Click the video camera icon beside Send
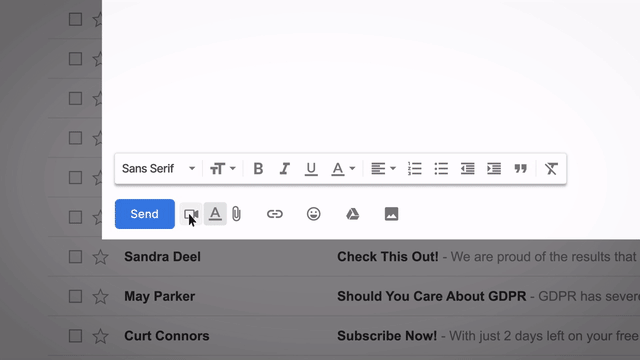The width and height of the screenshot is (640, 360). click(191, 214)
